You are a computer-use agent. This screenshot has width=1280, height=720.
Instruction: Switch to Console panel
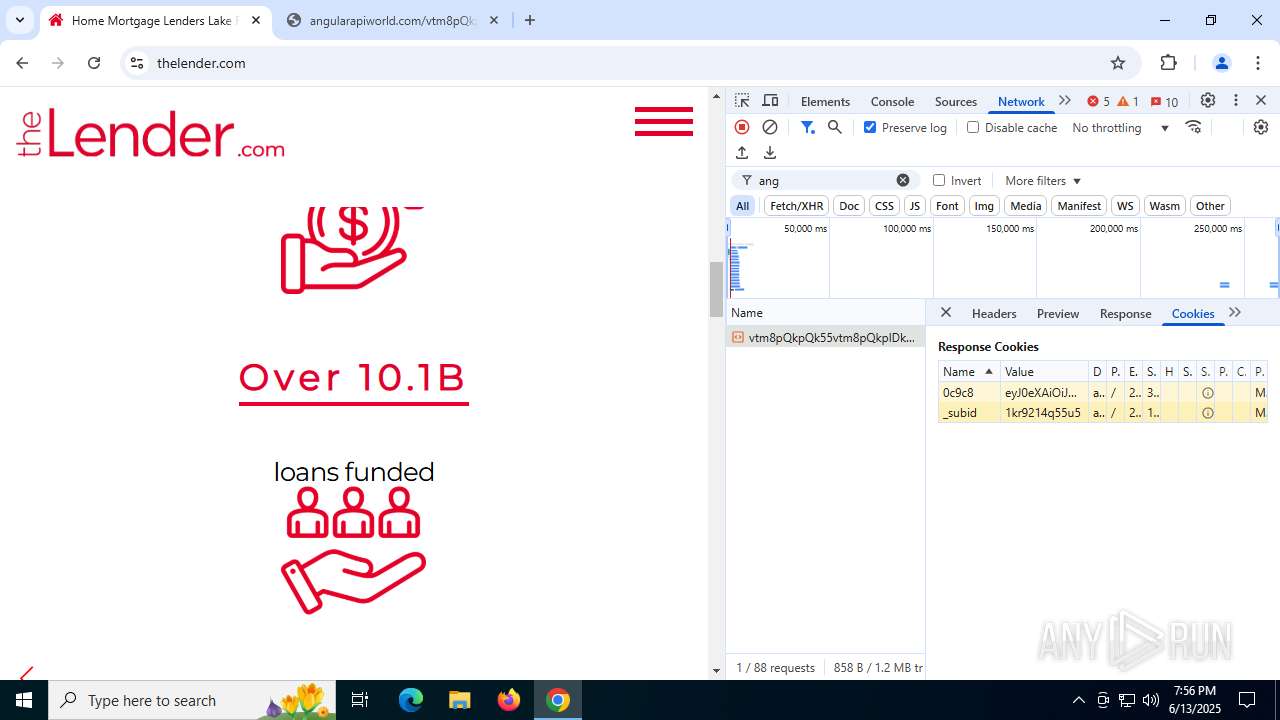[892, 101]
